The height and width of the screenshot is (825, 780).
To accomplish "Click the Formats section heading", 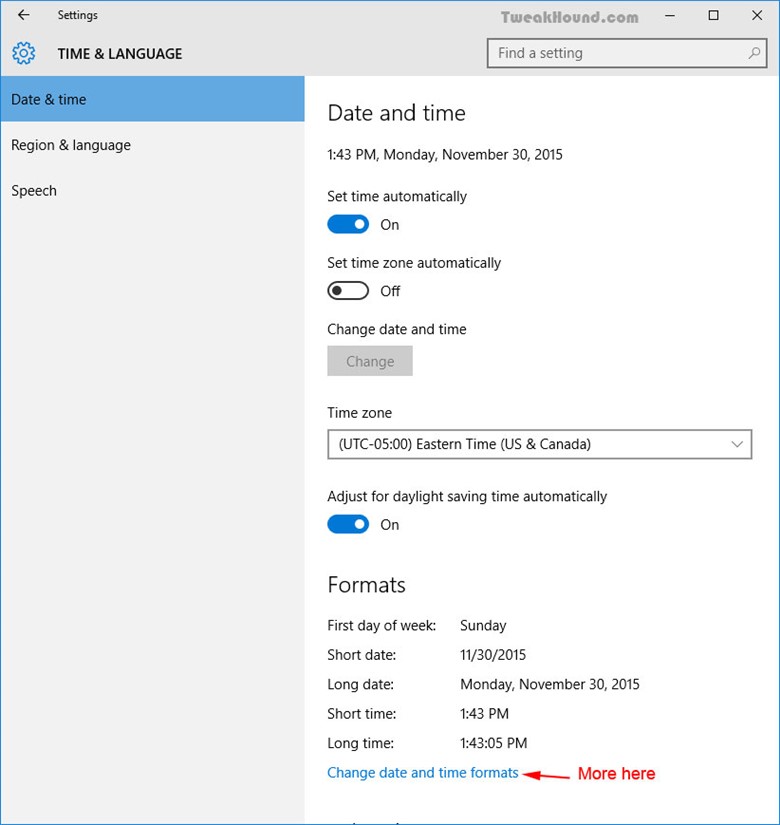I will coord(366,585).
